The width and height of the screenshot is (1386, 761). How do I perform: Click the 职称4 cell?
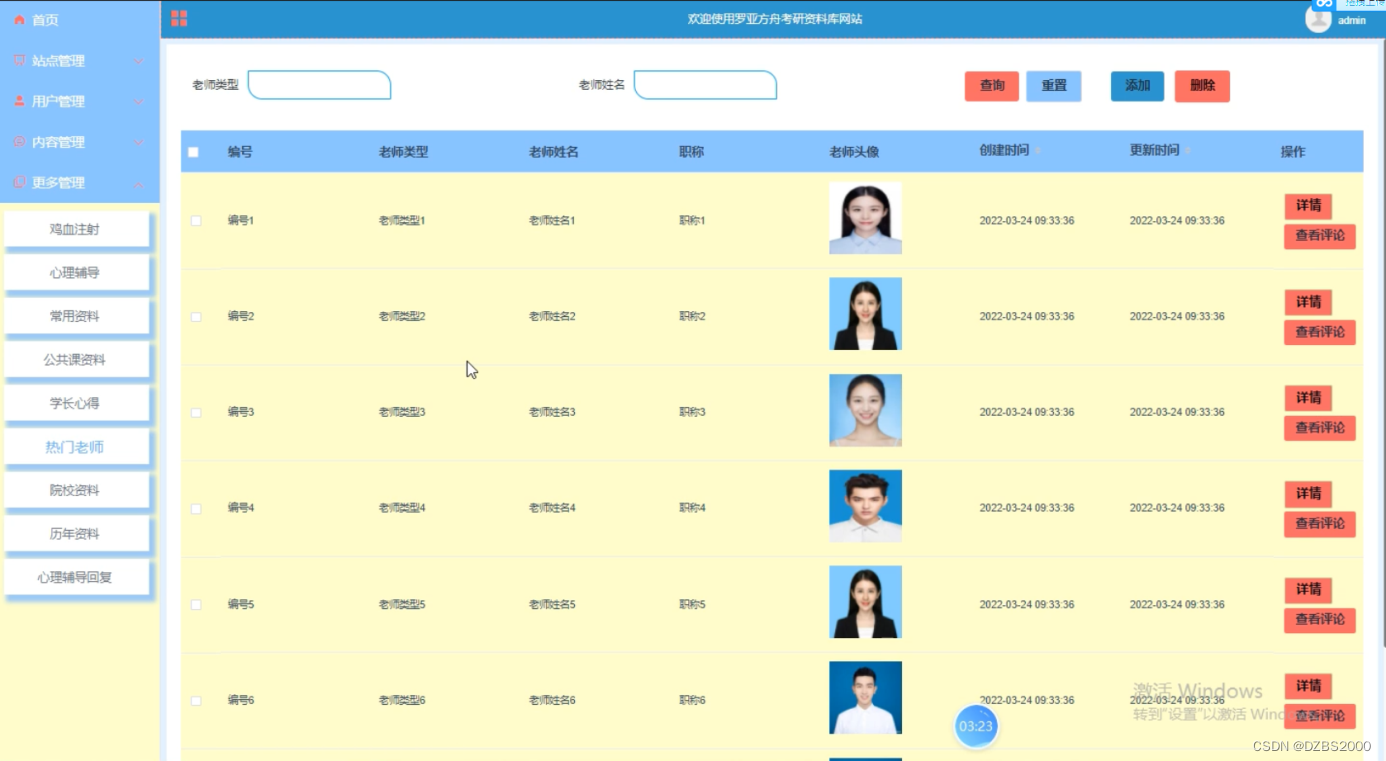point(692,508)
